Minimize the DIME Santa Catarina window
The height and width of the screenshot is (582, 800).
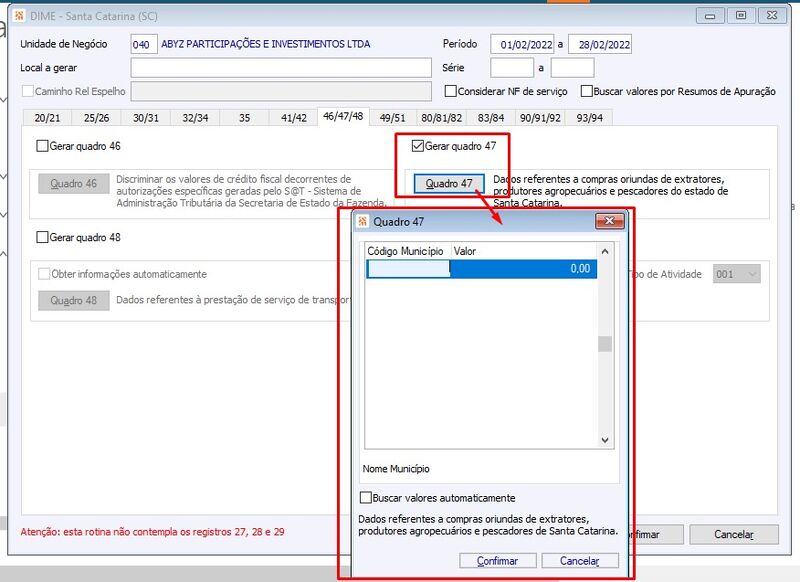(710, 16)
